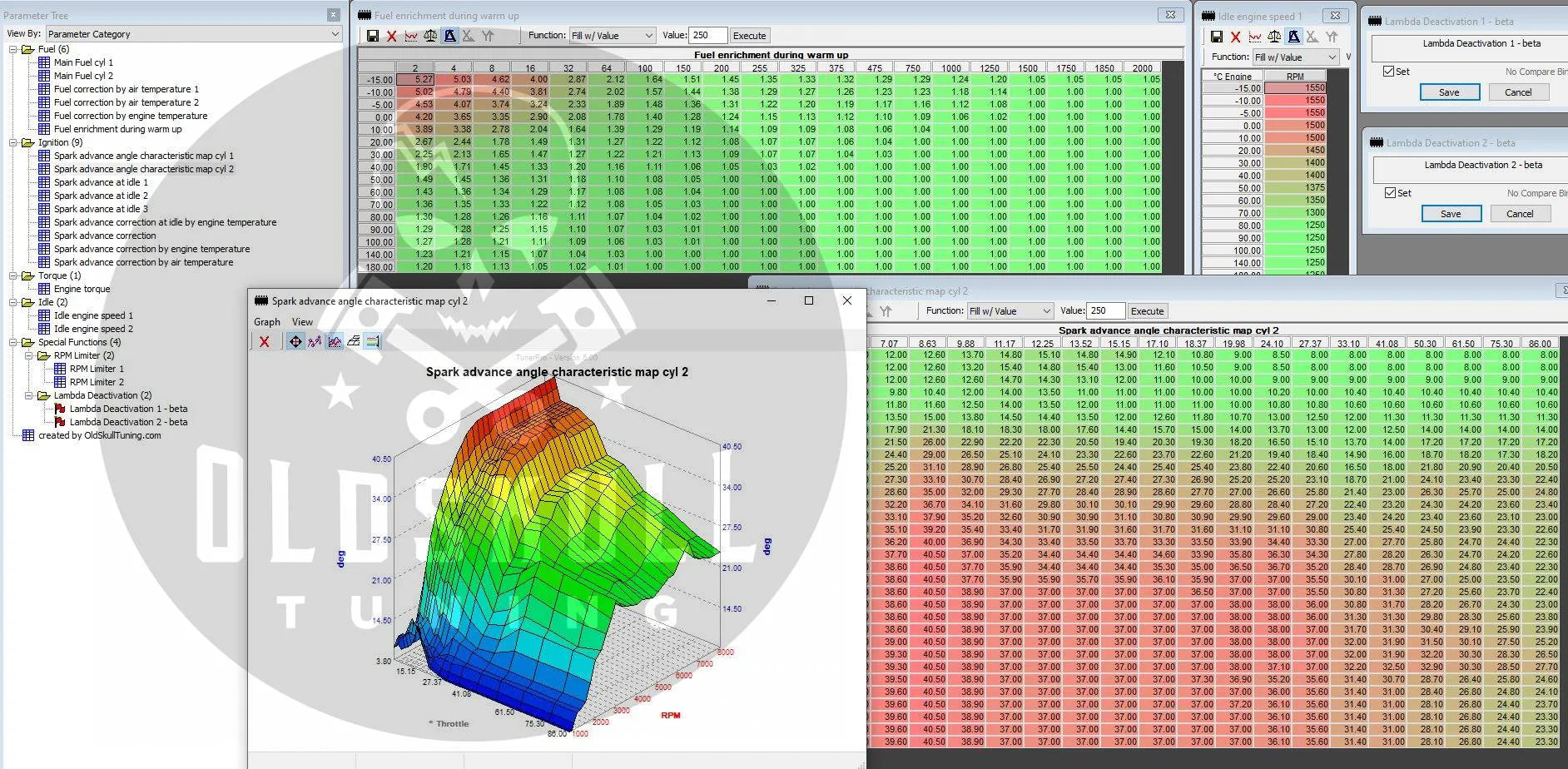This screenshot has height=769, width=1568.
Task: Toggle color legend icon in 3D graph toolbar
Action: [x=372, y=341]
